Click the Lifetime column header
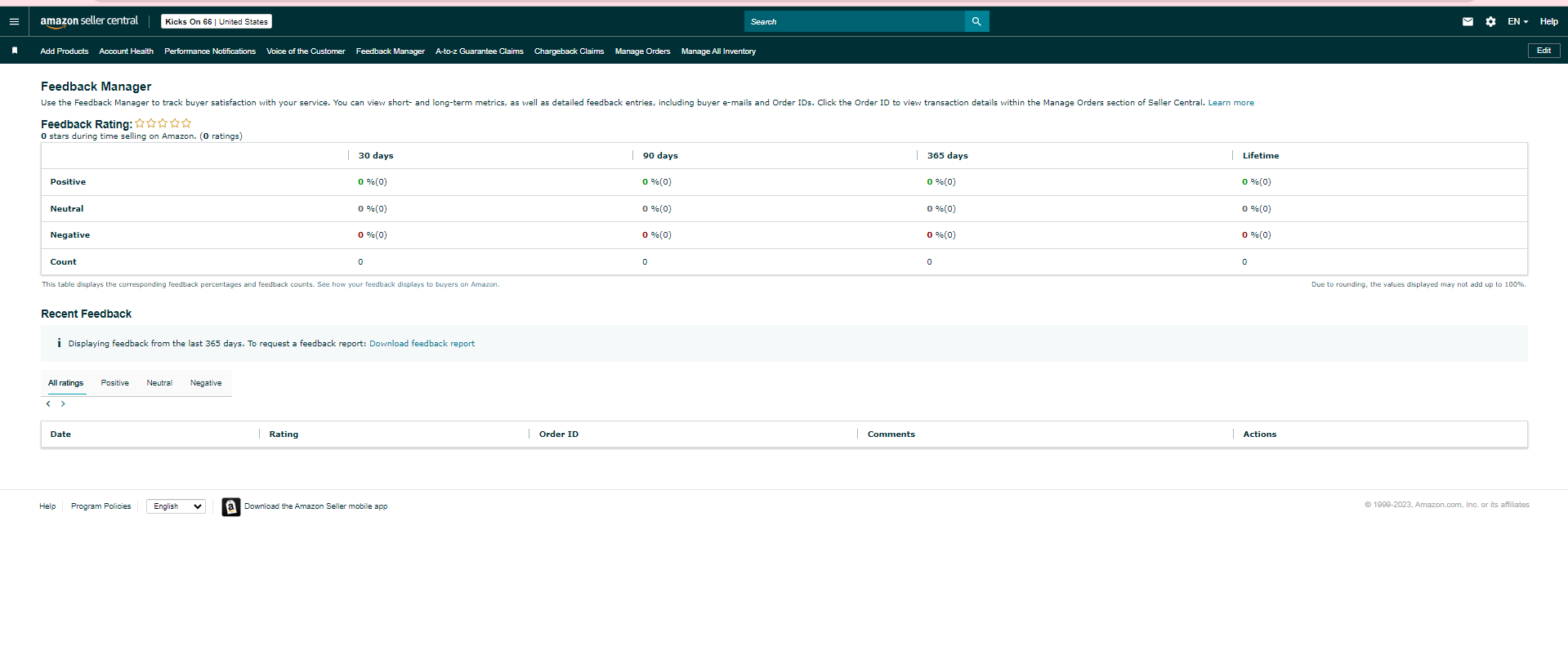 1261,155
